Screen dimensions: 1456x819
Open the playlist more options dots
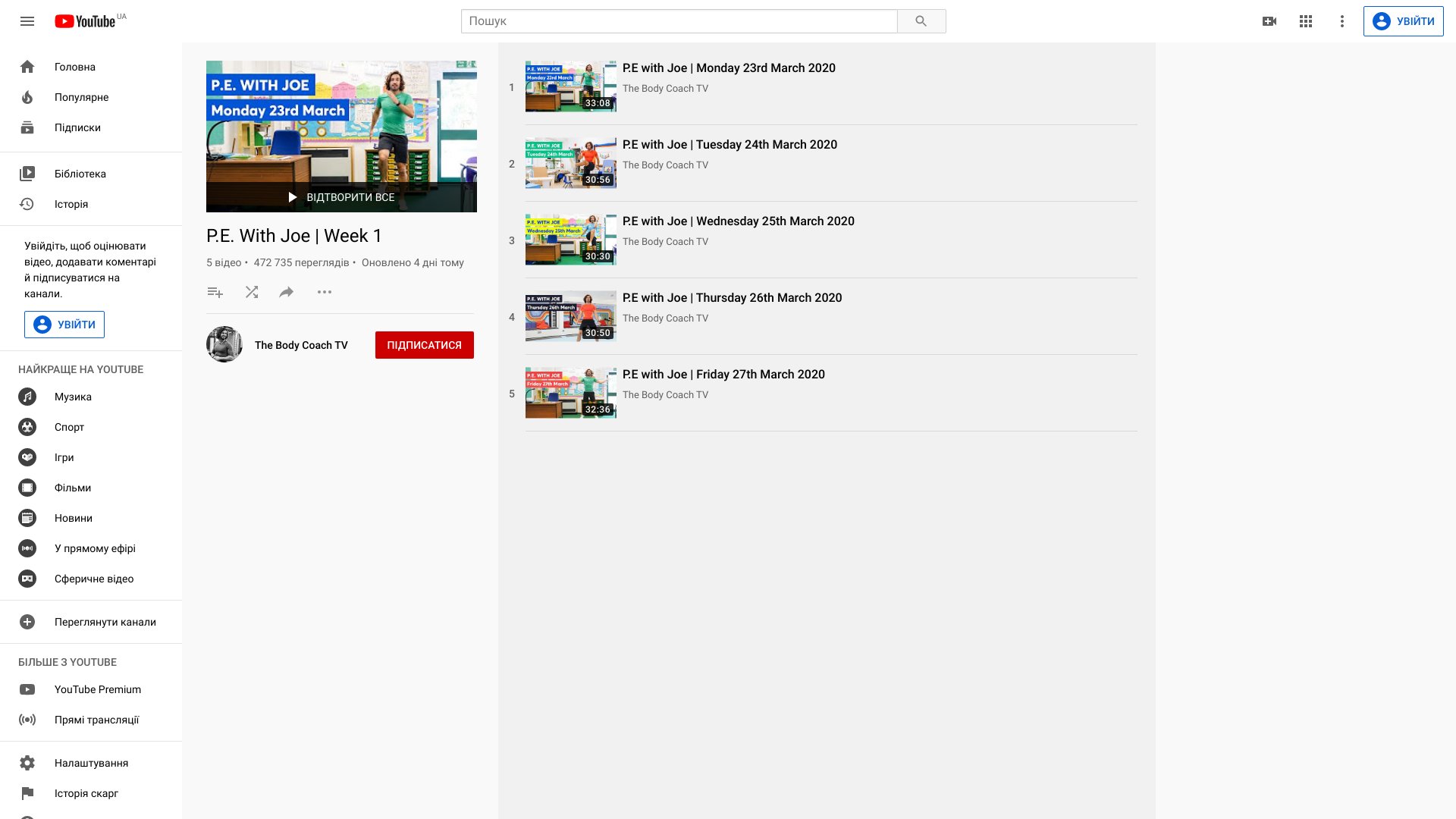click(x=325, y=292)
